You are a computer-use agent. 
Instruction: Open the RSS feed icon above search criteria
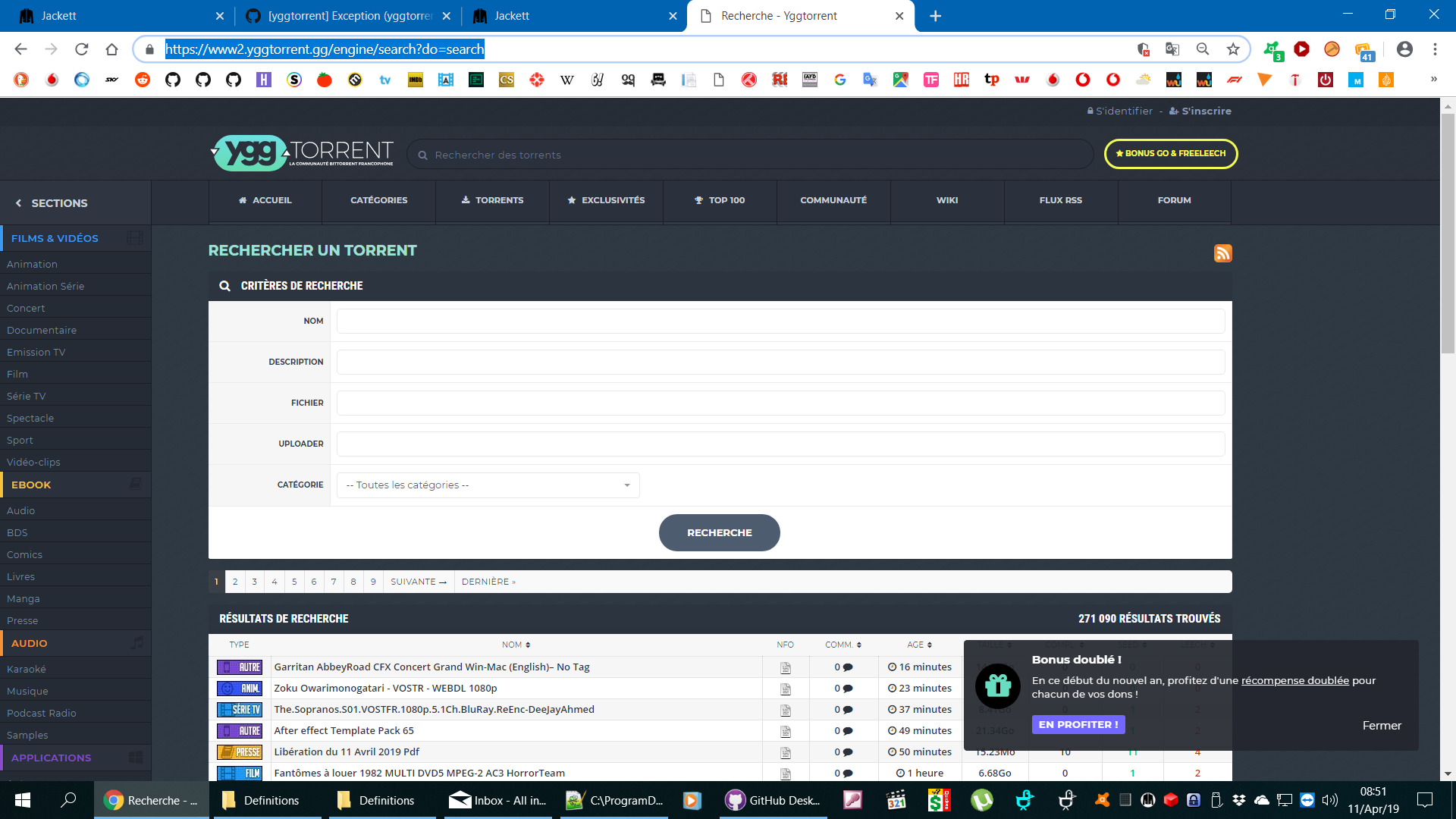click(1222, 253)
